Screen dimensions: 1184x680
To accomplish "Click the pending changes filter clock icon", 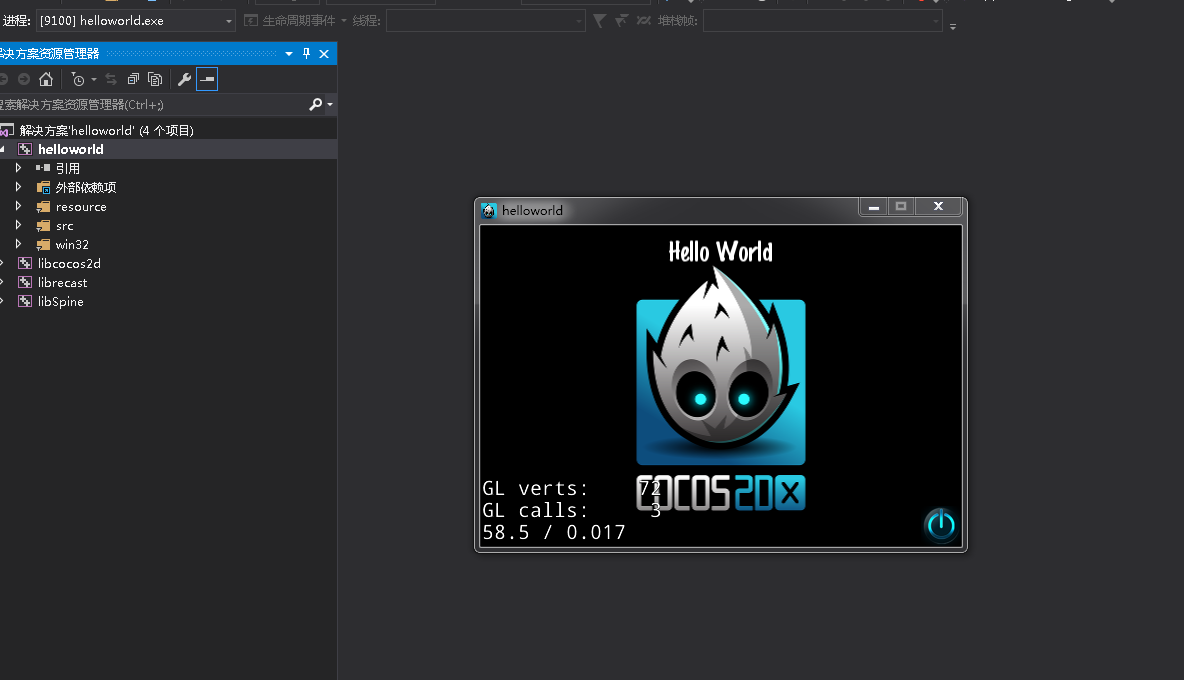I will (78, 79).
